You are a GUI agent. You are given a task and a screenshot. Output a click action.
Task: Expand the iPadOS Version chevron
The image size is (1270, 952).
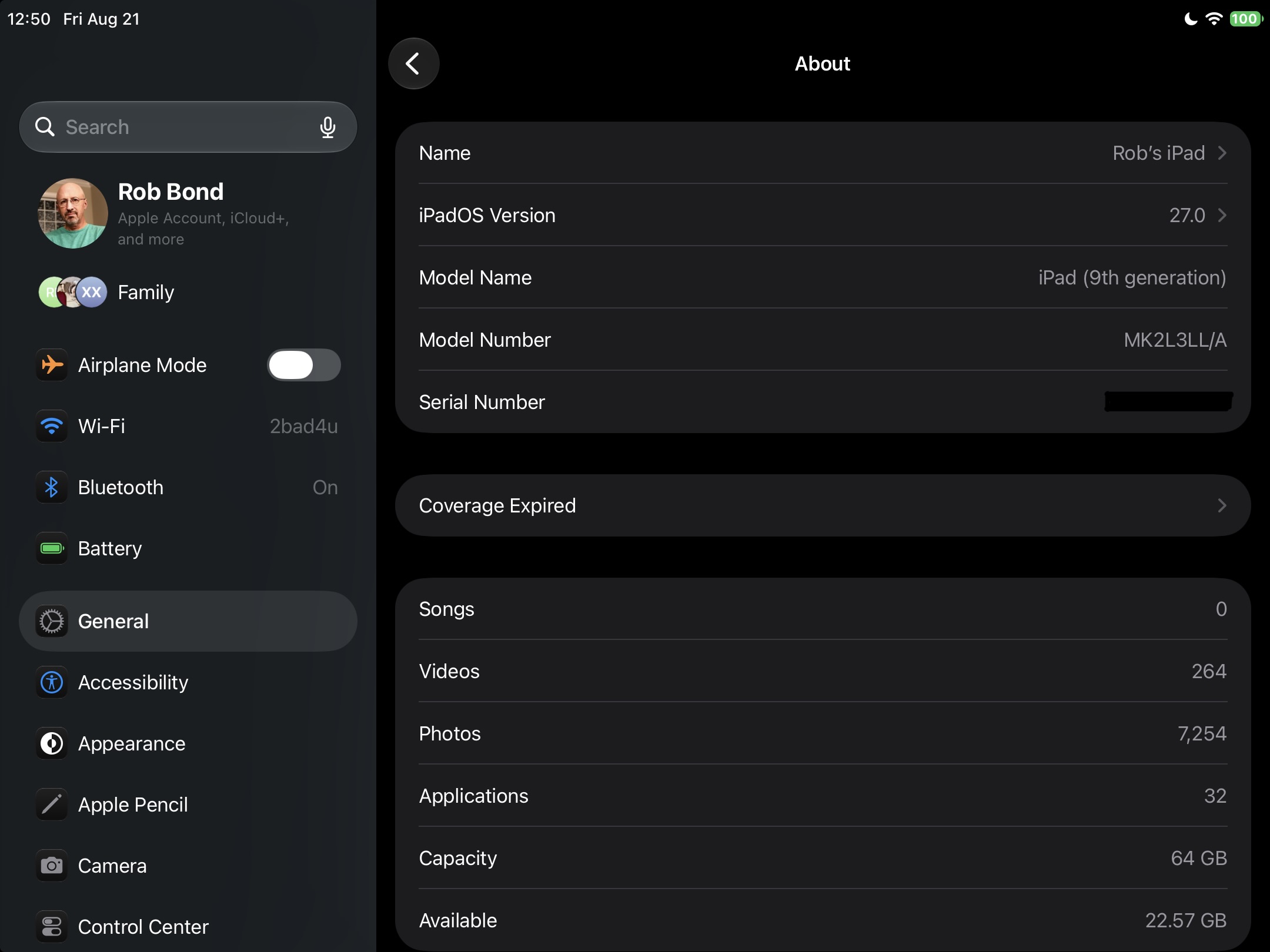click(1222, 215)
